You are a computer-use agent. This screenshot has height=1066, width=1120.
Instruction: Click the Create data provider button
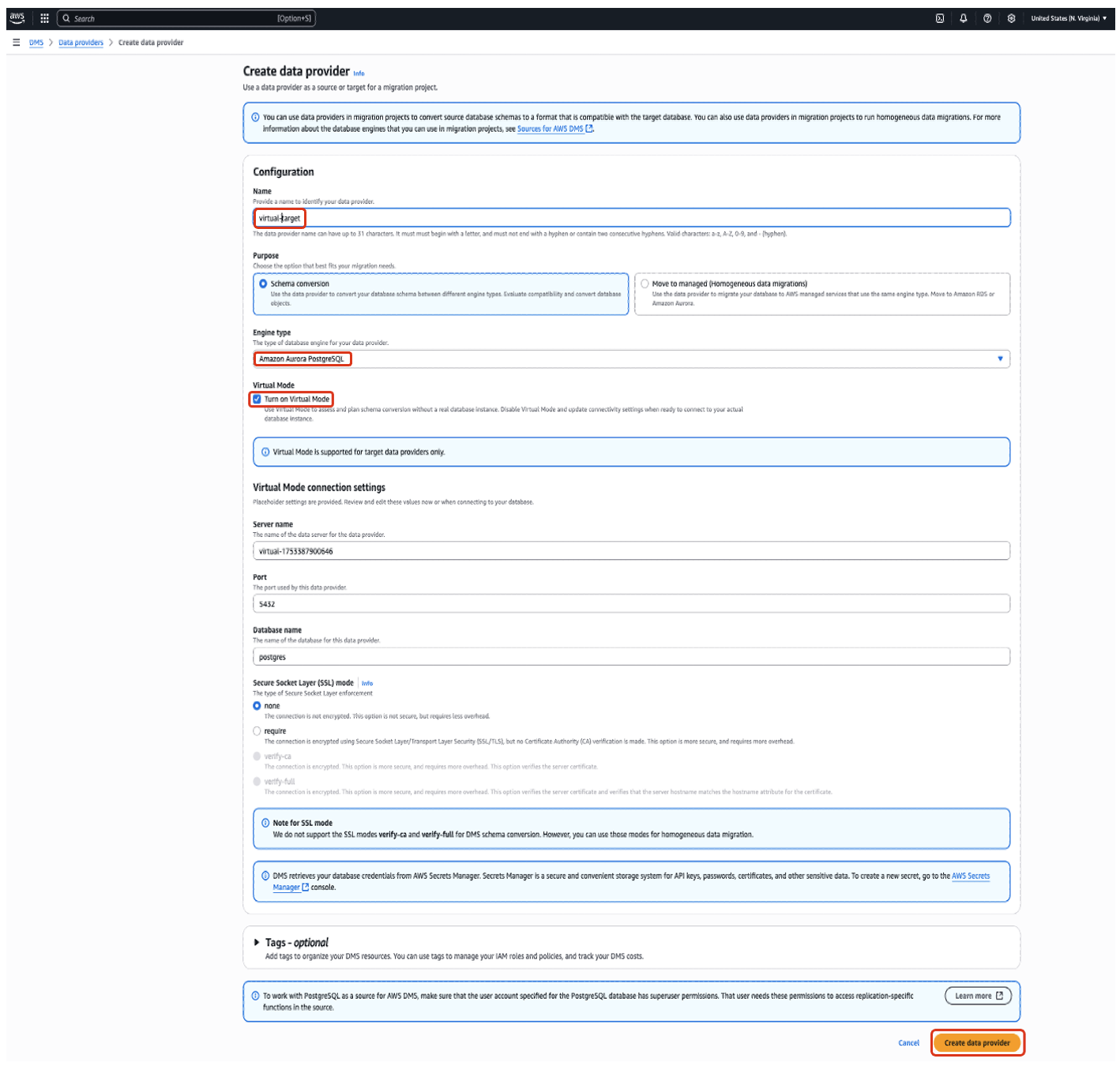977,1043
